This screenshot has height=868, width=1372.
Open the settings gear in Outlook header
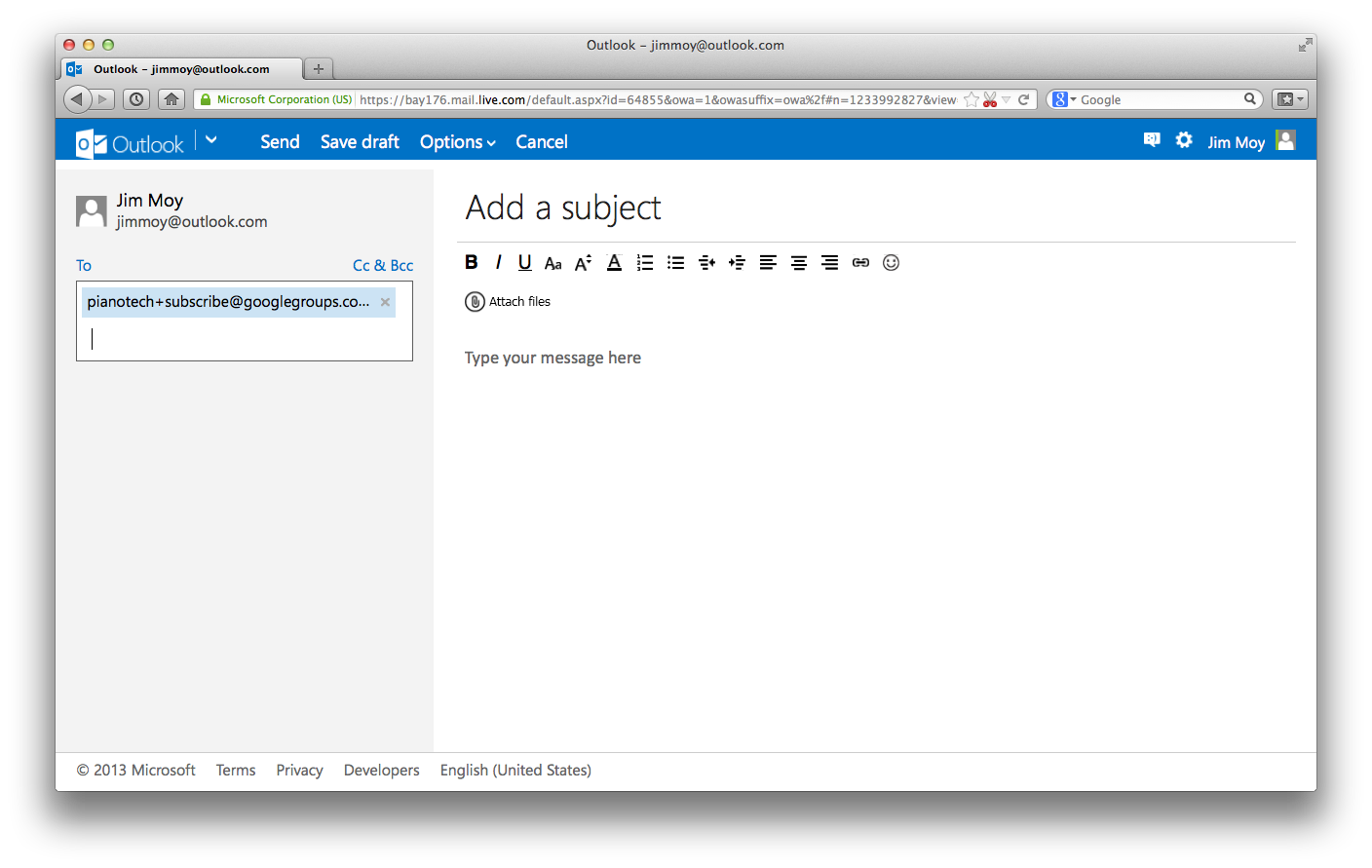pyautogui.click(x=1184, y=140)
